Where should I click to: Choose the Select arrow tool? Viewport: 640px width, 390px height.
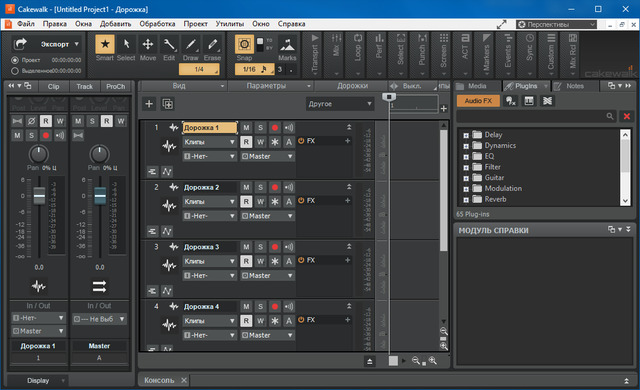[x=126, y=44]
